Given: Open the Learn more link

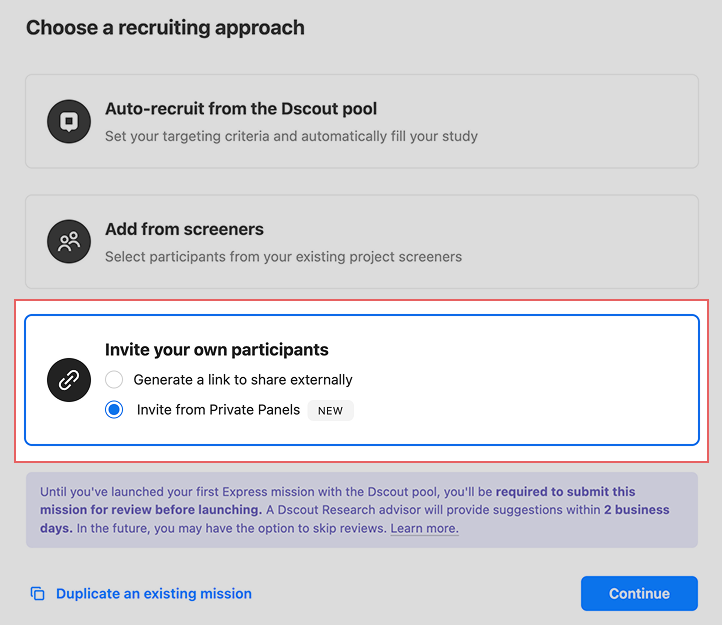Looking at the screenshot, I should pos(425,528).
